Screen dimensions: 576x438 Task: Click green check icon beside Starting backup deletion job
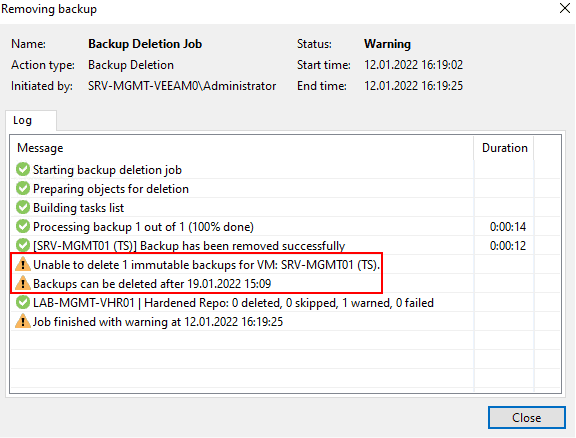(23, 169)
